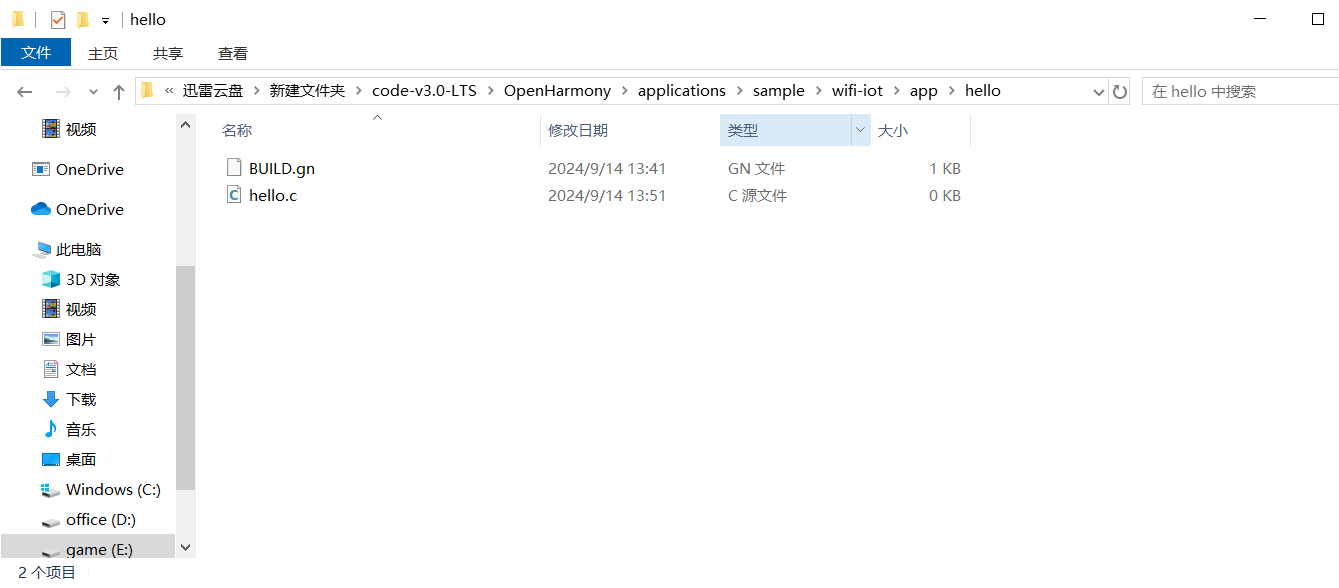
Task: Click the search box 在 hello 中搜索
Action: point(1240,91)
